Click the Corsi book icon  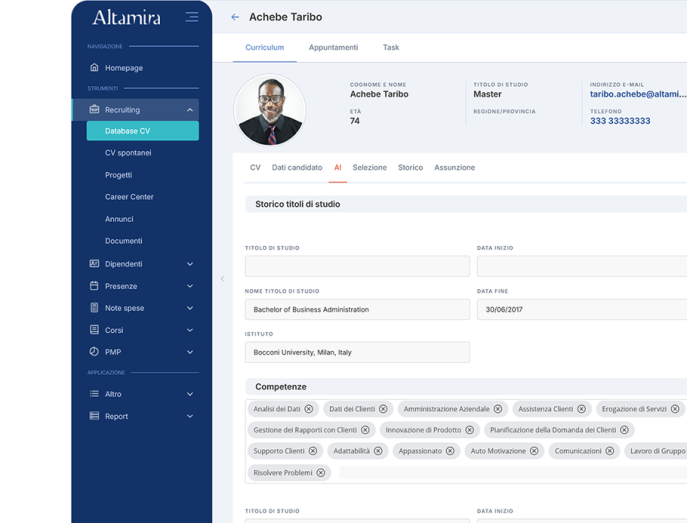pos(94,330)
